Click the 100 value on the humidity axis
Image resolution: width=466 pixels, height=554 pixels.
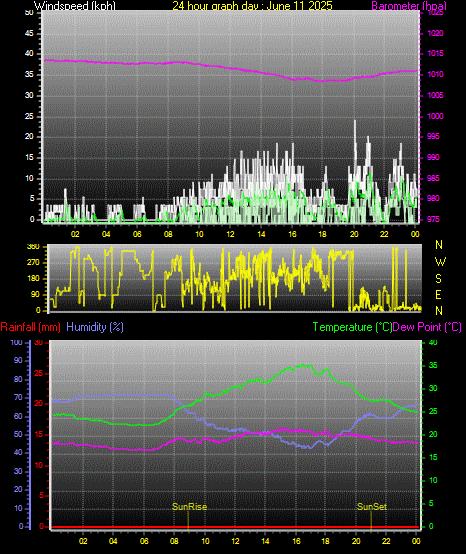16,342
